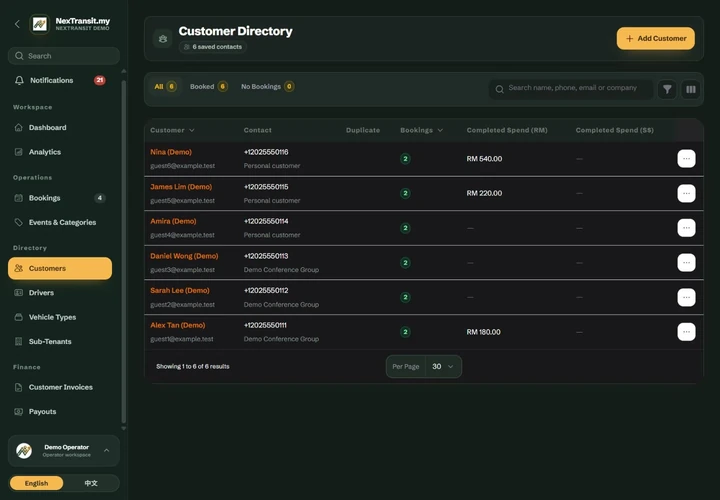Click the Dashboard home icon
Viewport: 720px width, 500px height.
(x=18, y=128)
